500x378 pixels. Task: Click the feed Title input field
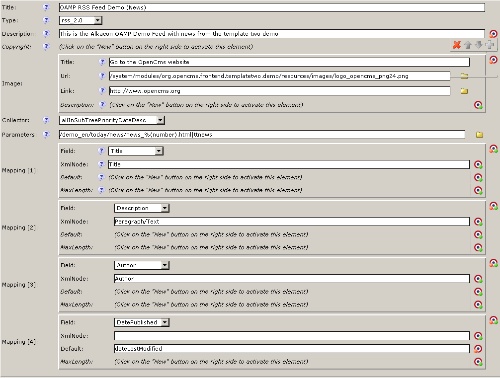pyautogui.click(x=272, y=7)
